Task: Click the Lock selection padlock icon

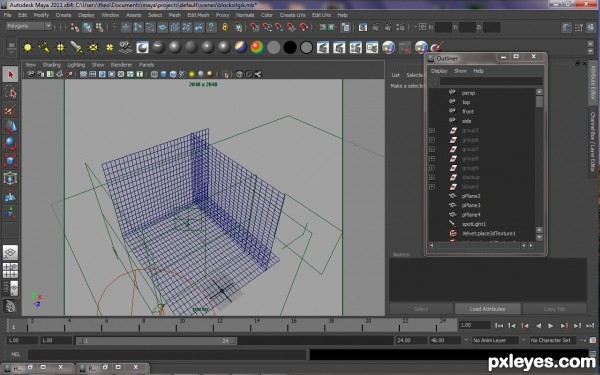Action: pyautogui.click(x=225, y=27)
